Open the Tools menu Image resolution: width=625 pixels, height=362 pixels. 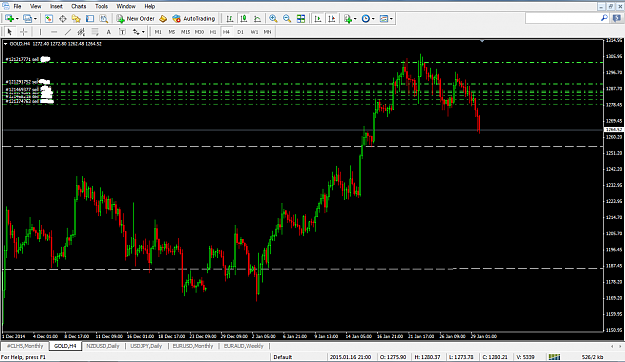[101, 6]
